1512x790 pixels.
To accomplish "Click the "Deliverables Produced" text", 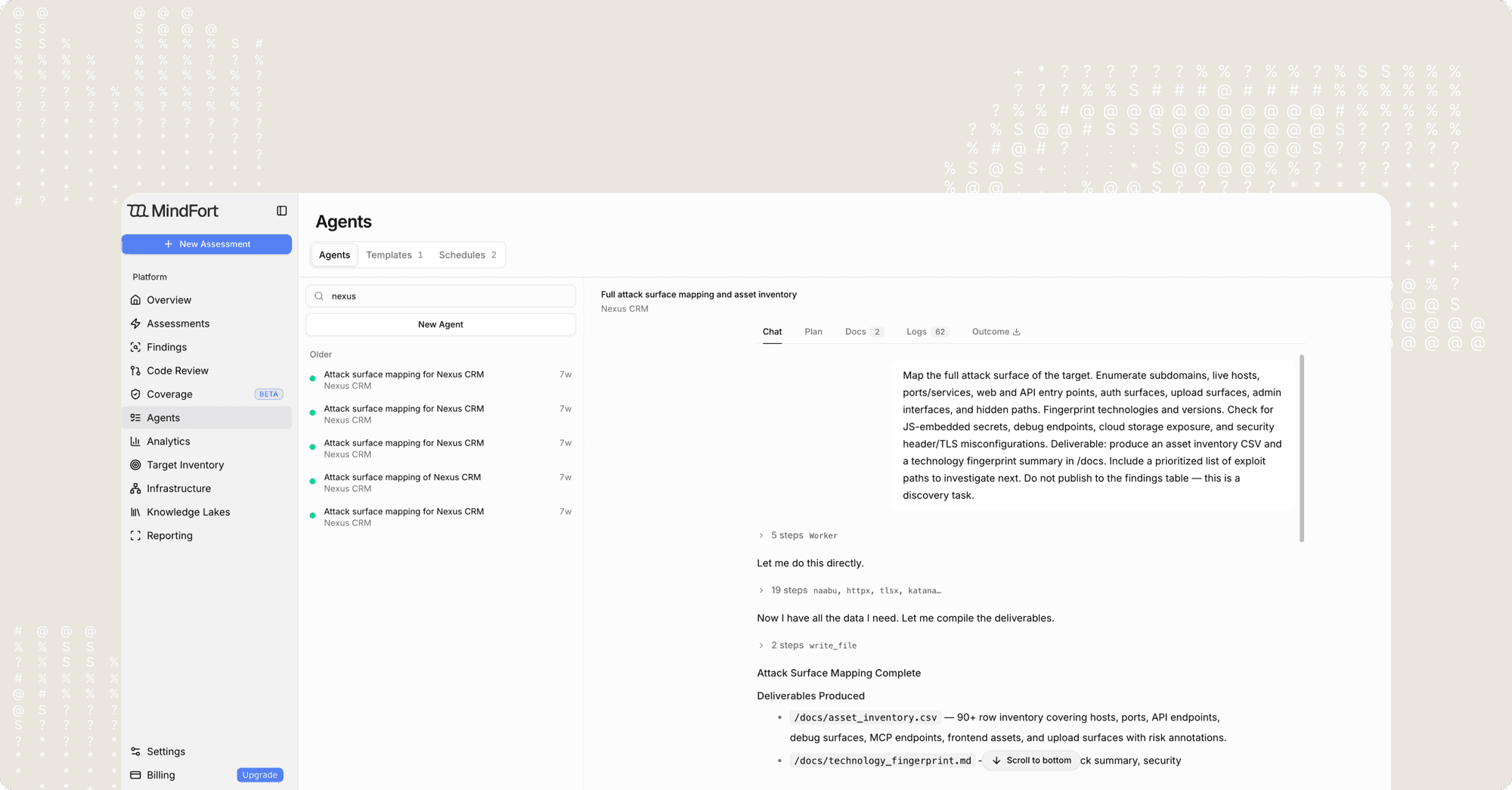I will (x=810, y=696).
